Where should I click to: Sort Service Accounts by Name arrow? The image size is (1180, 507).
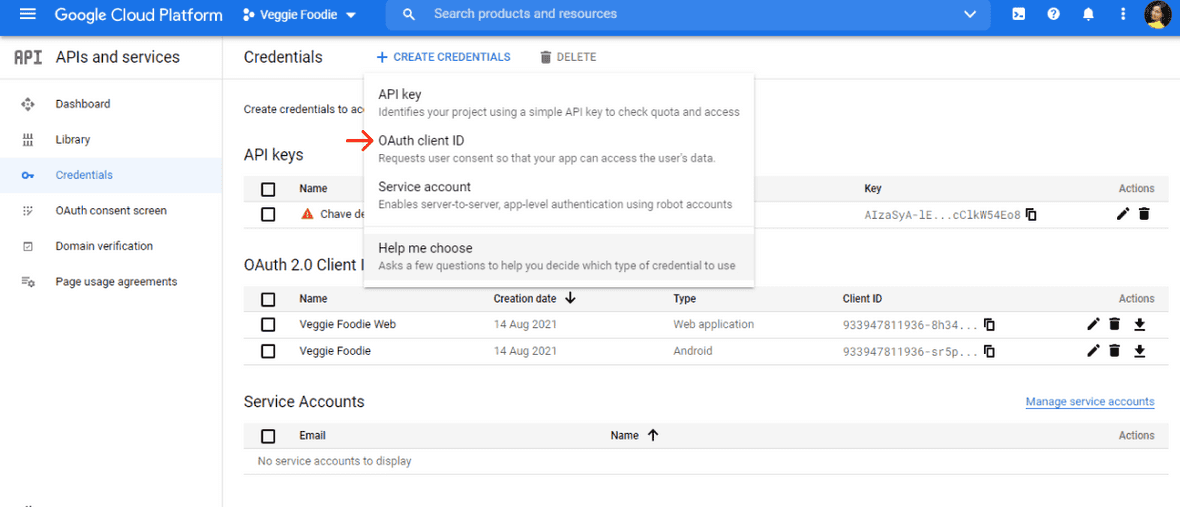pyautogui.click(x=652, y=435)
